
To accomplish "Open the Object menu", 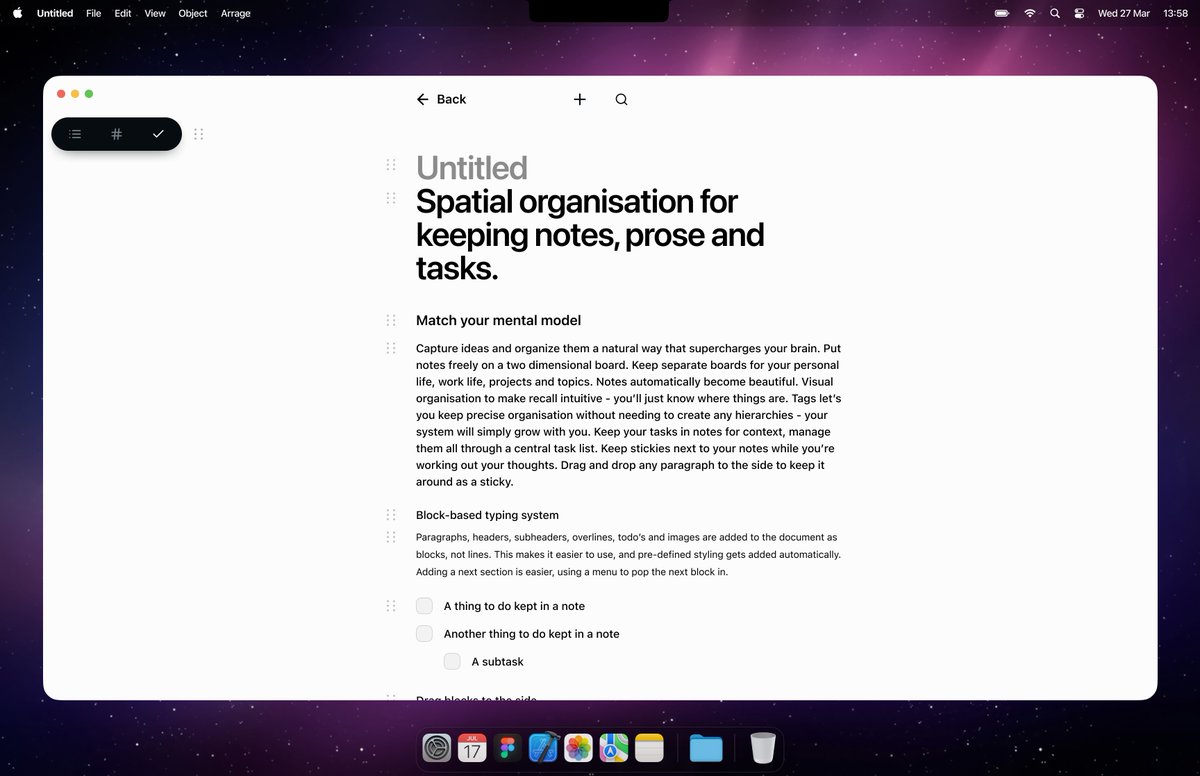I will point(193,13).
